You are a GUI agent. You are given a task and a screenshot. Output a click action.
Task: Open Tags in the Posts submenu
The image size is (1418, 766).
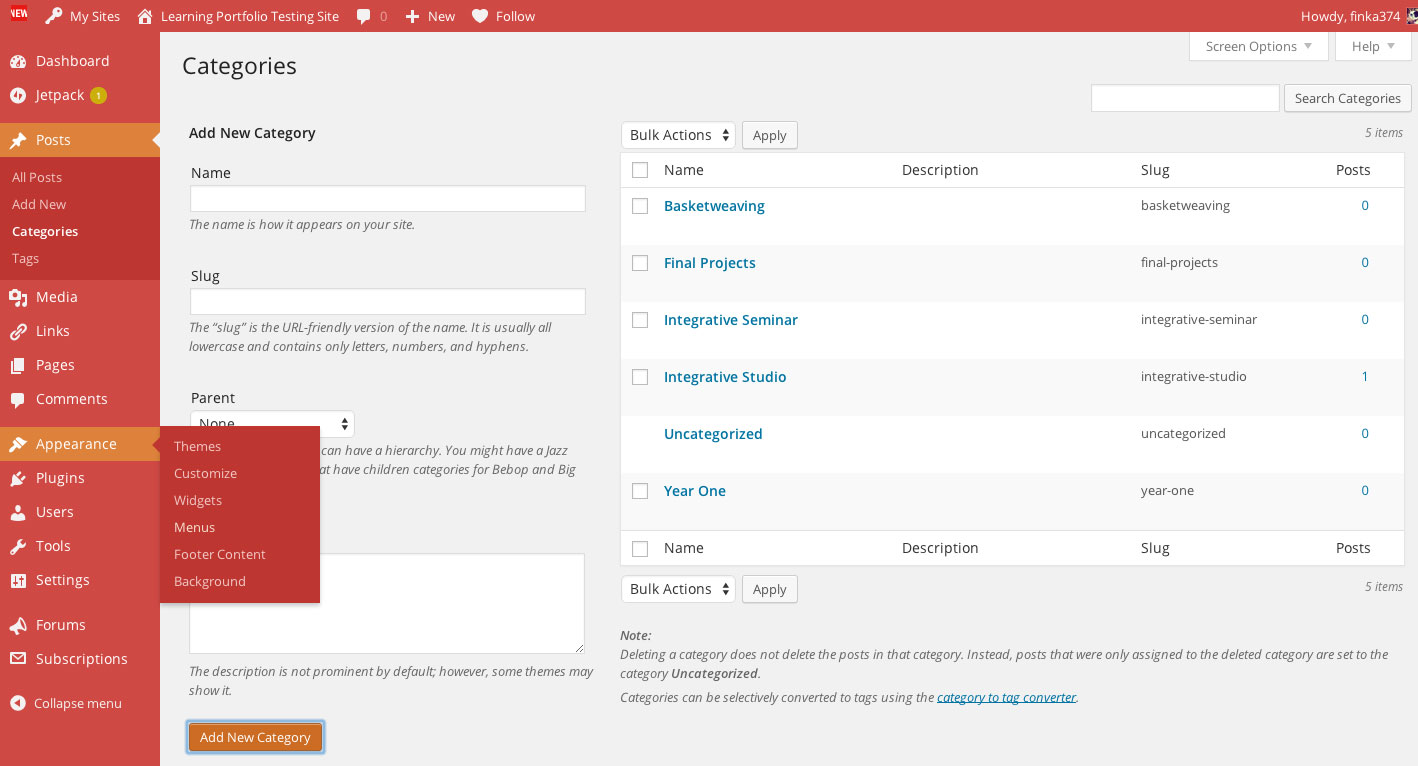coord(26,258)
